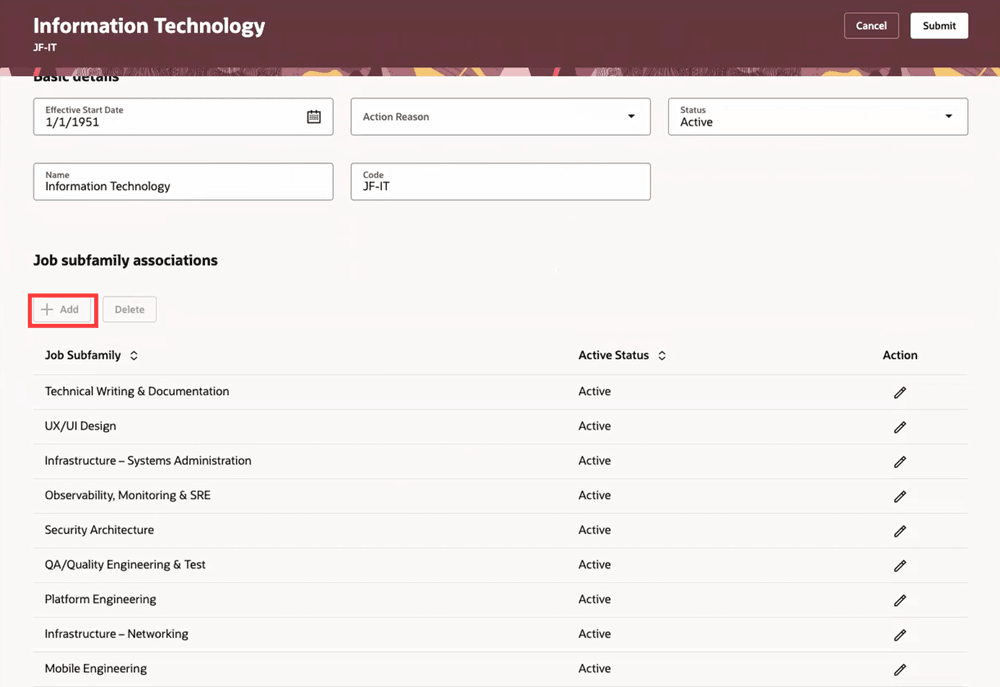This screenshot has height=687, width=1000.
Task: Edit the Technical Writing & Documentation row
Action: [x=900, y=392]
